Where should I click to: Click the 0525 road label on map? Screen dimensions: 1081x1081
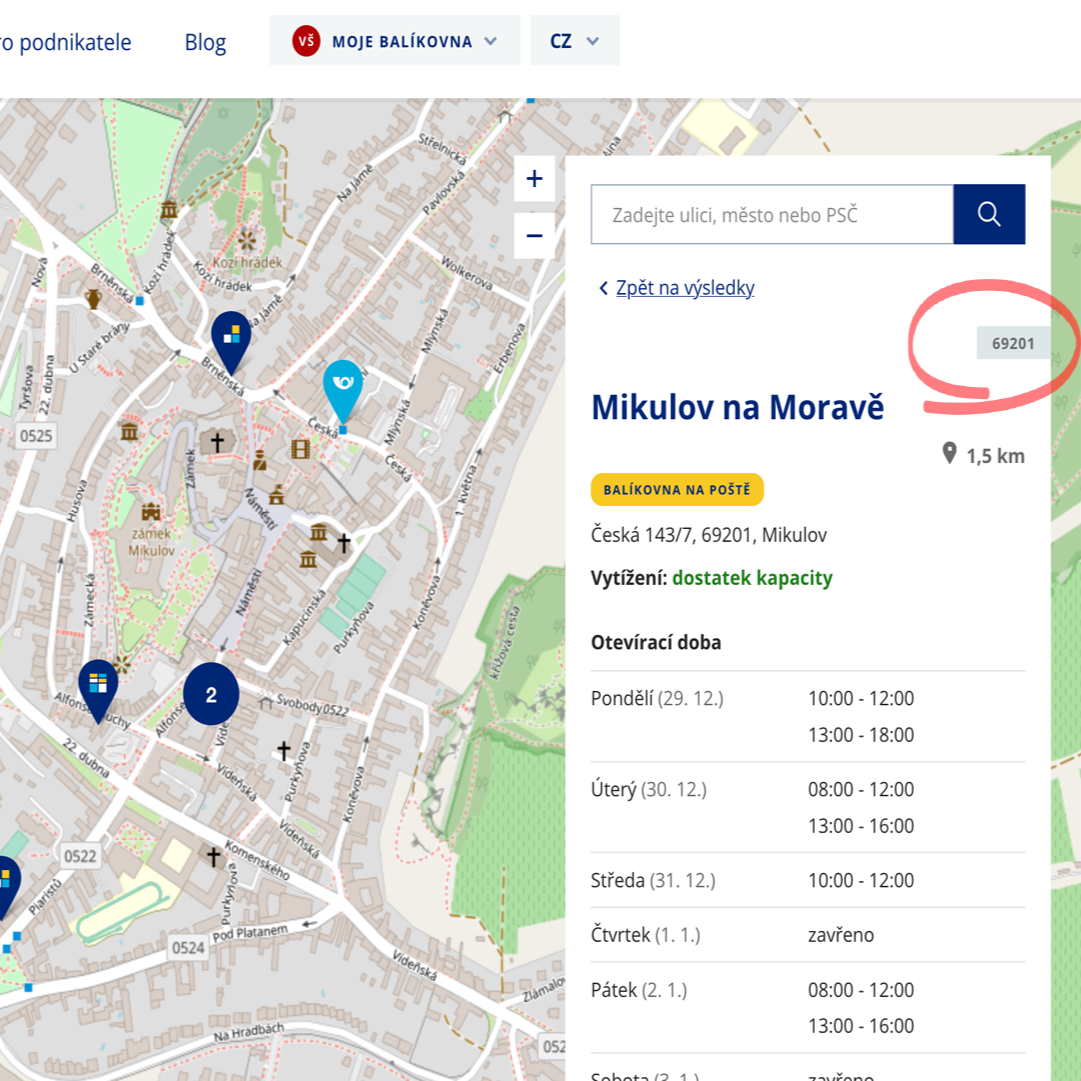36,436
